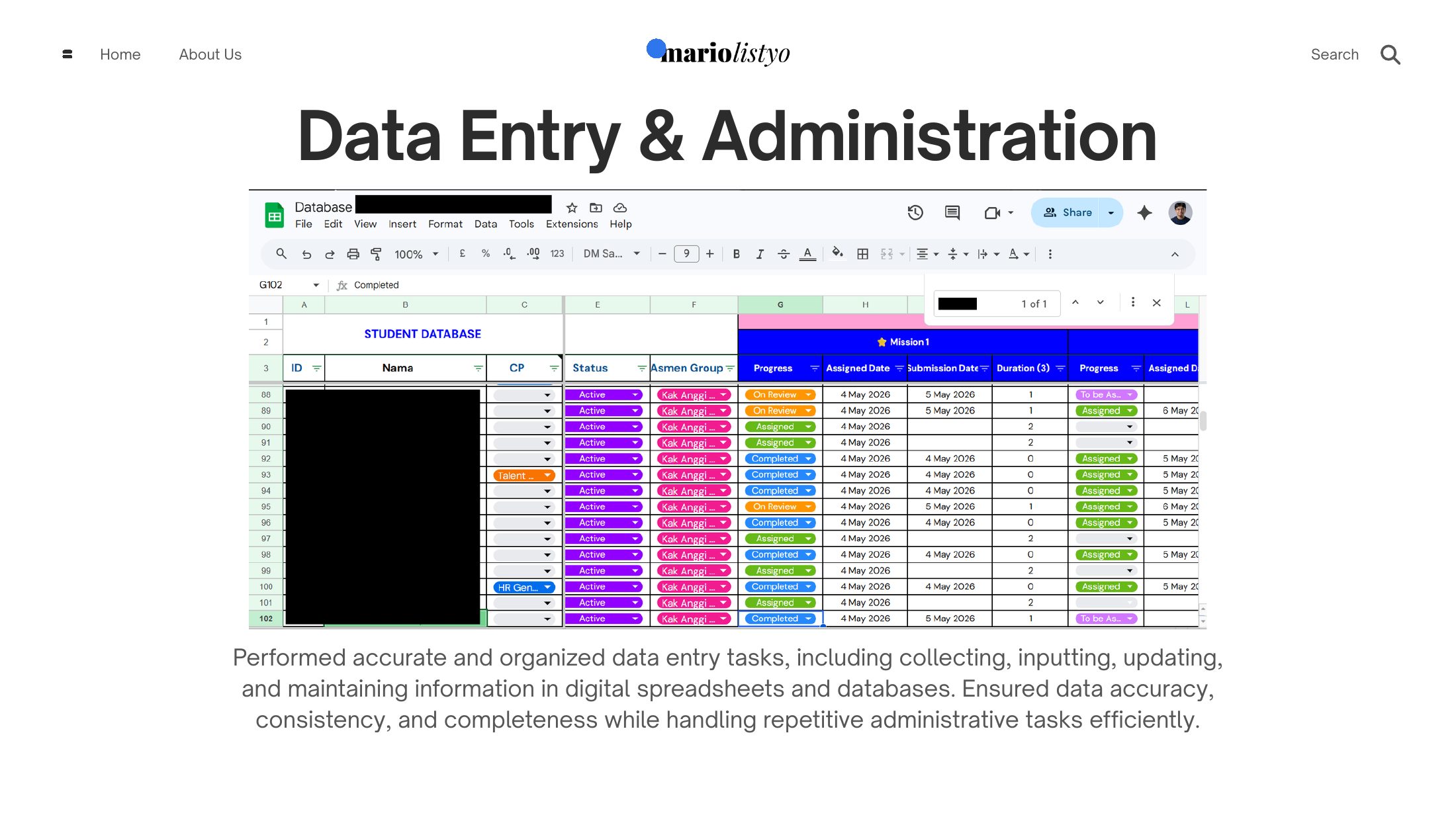Check the cloud save status icon
Screen dimensions: 1456x819
(x=620, y=208)
